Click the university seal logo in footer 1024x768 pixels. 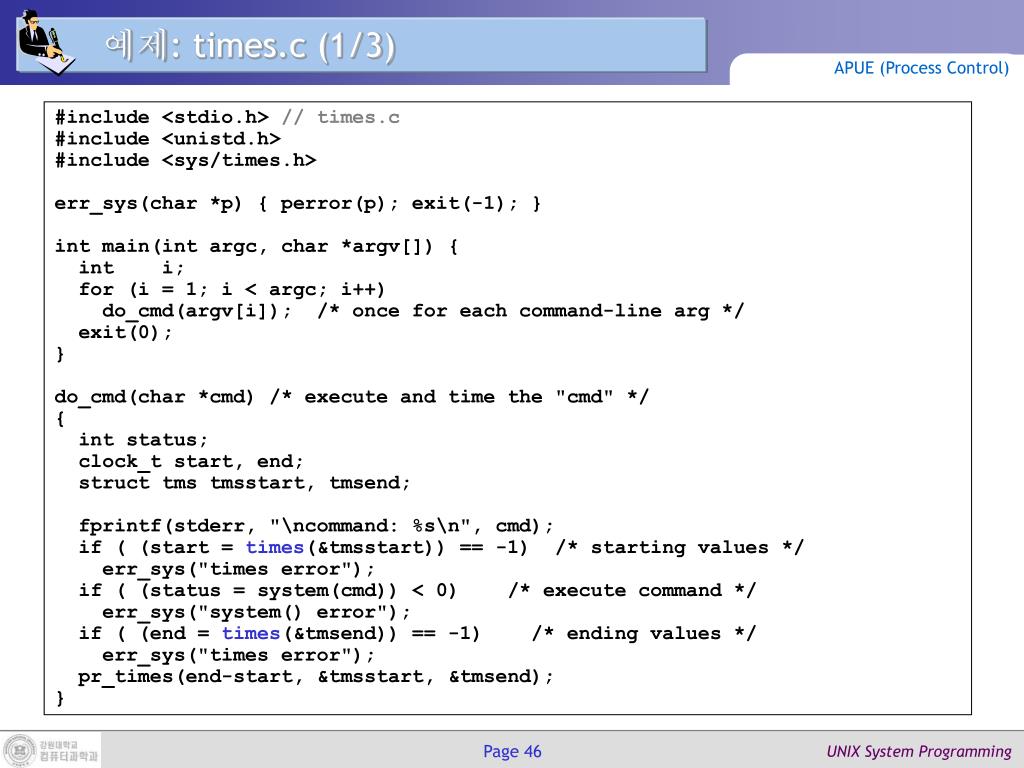point(20,750)
